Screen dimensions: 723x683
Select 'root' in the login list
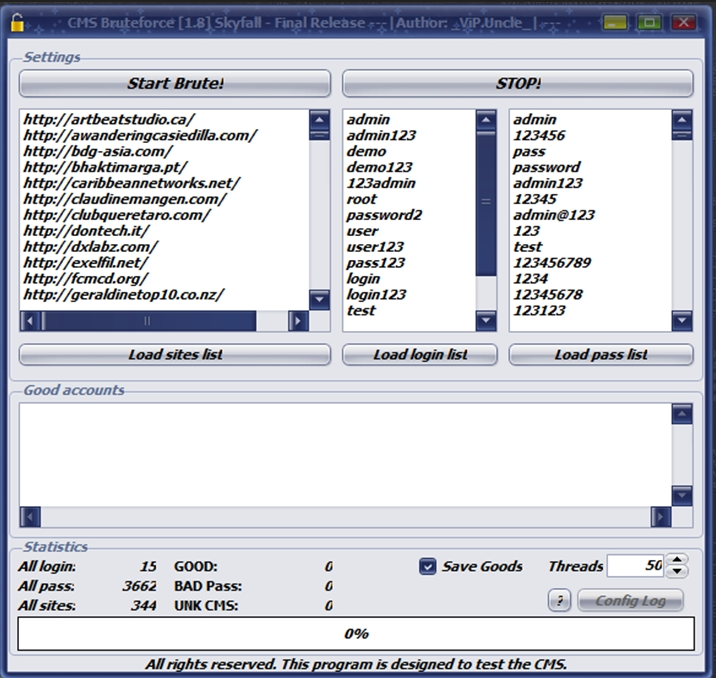[x=362, y=199]
